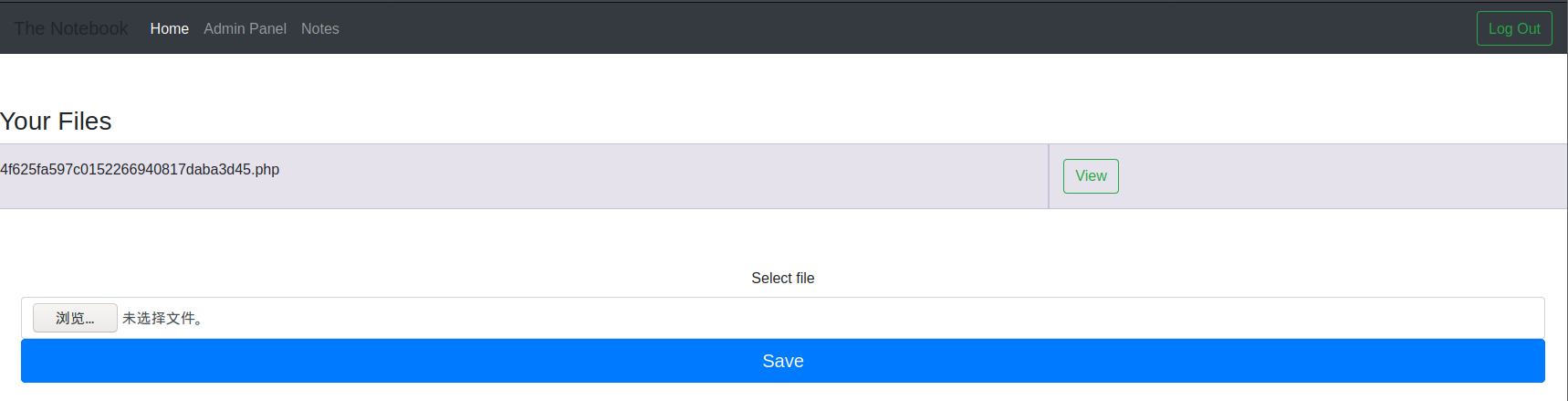Open the Notes nav link

(320, 28)
